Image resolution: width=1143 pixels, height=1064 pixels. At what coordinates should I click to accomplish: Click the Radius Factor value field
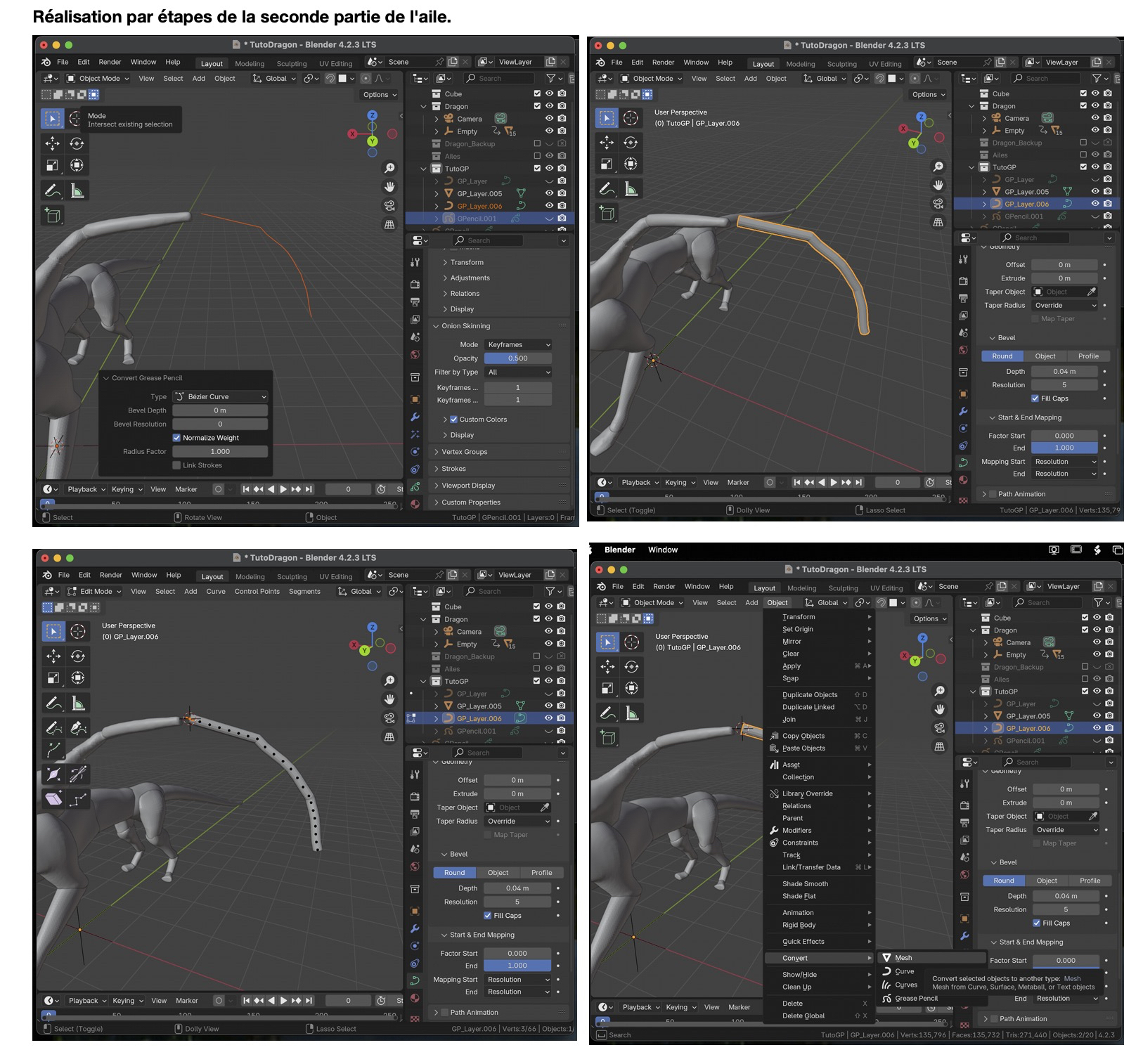click(x=220, y=452)
